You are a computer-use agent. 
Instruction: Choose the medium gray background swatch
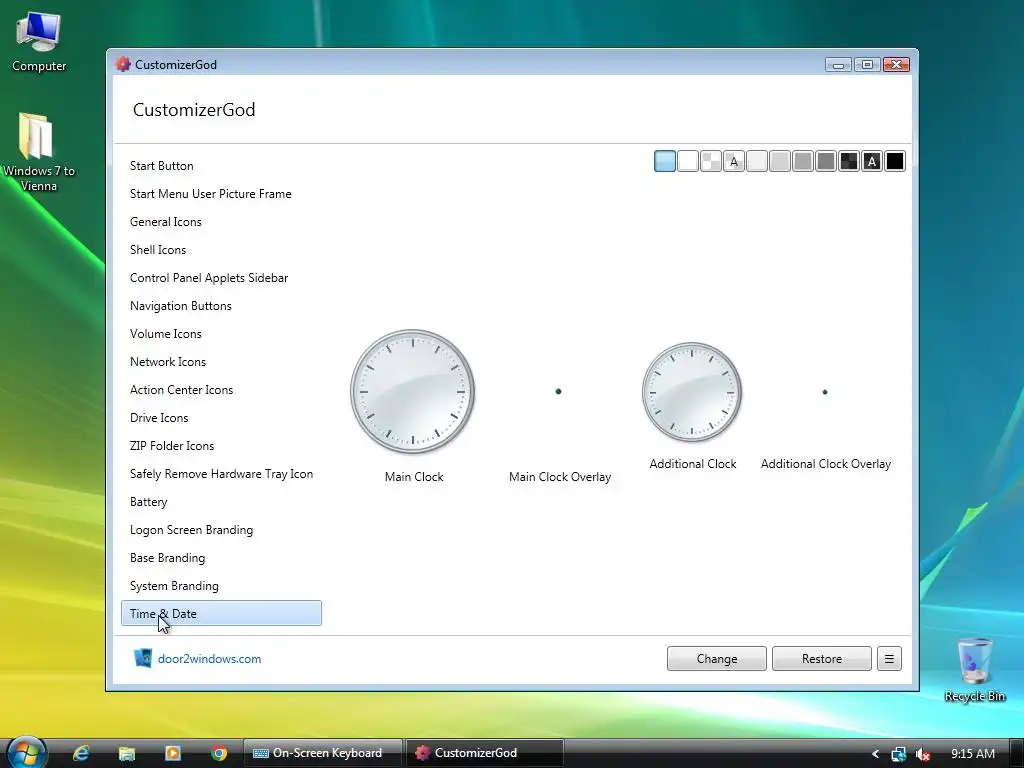(x=803, y=161)
